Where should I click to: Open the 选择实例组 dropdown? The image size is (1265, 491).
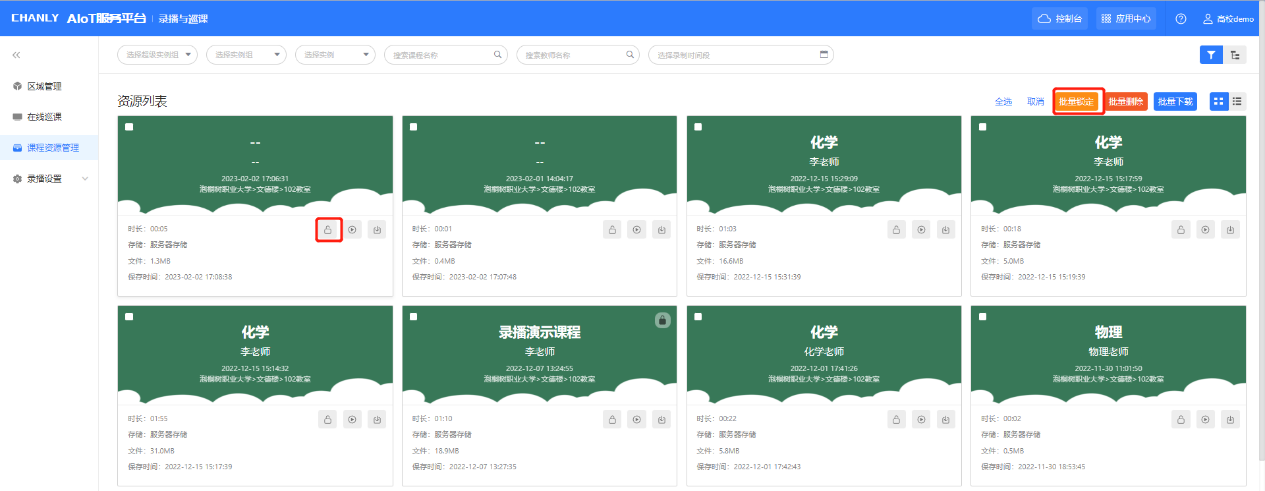pyautogui.click(x=246, y=55)
